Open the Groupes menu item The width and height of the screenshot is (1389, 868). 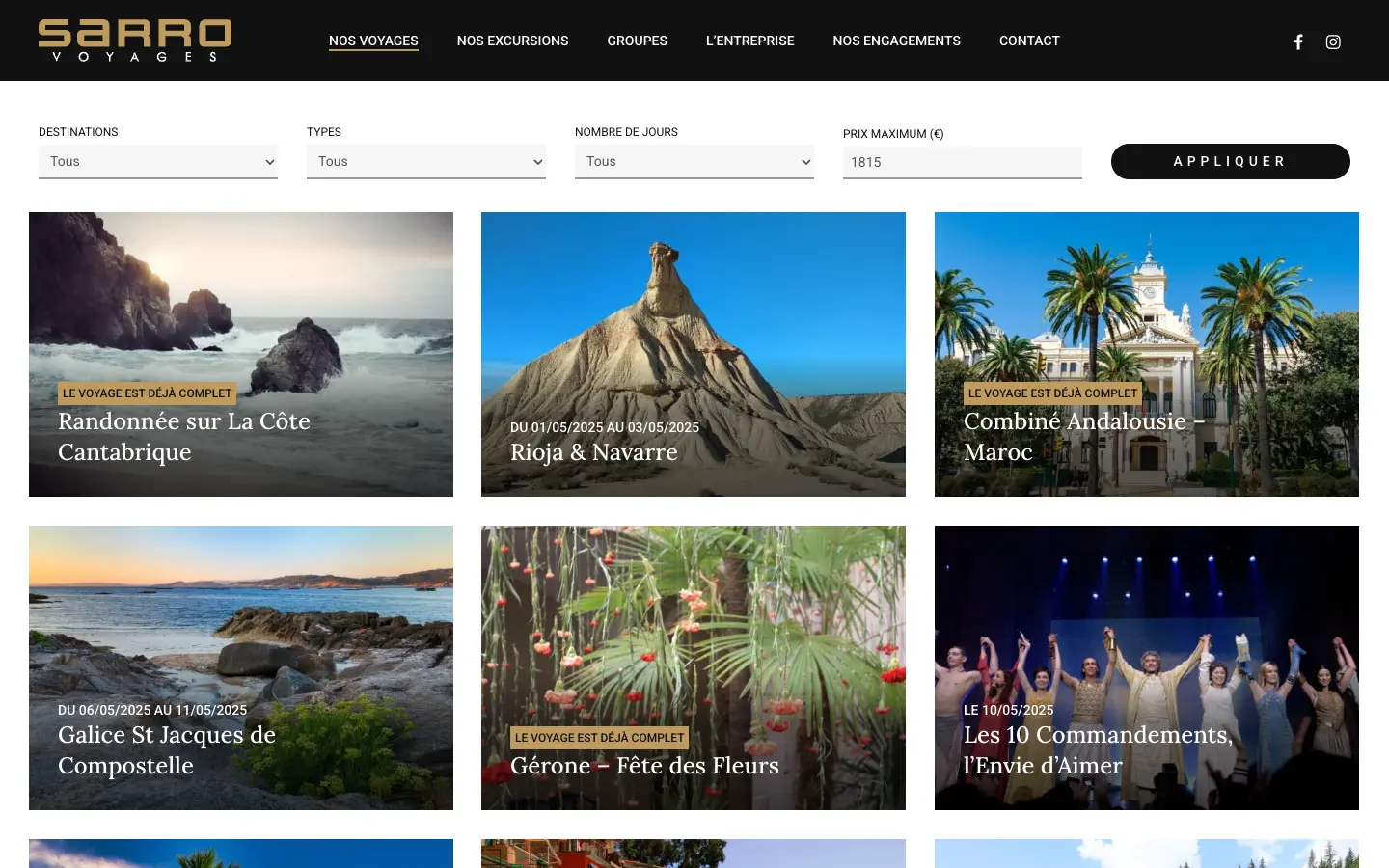click(637, 41)
